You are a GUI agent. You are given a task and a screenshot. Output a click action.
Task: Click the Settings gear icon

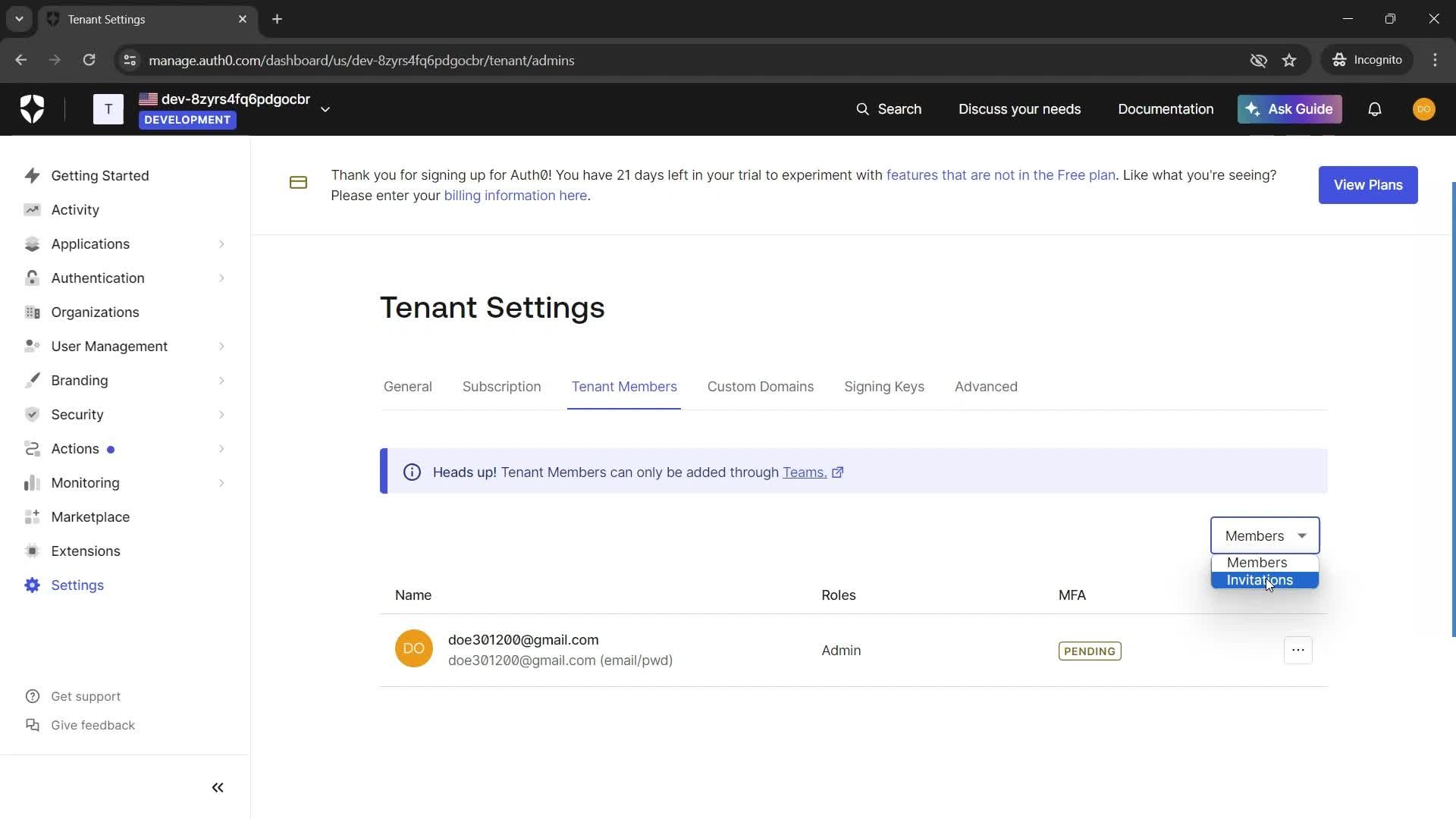pos(32,585)
